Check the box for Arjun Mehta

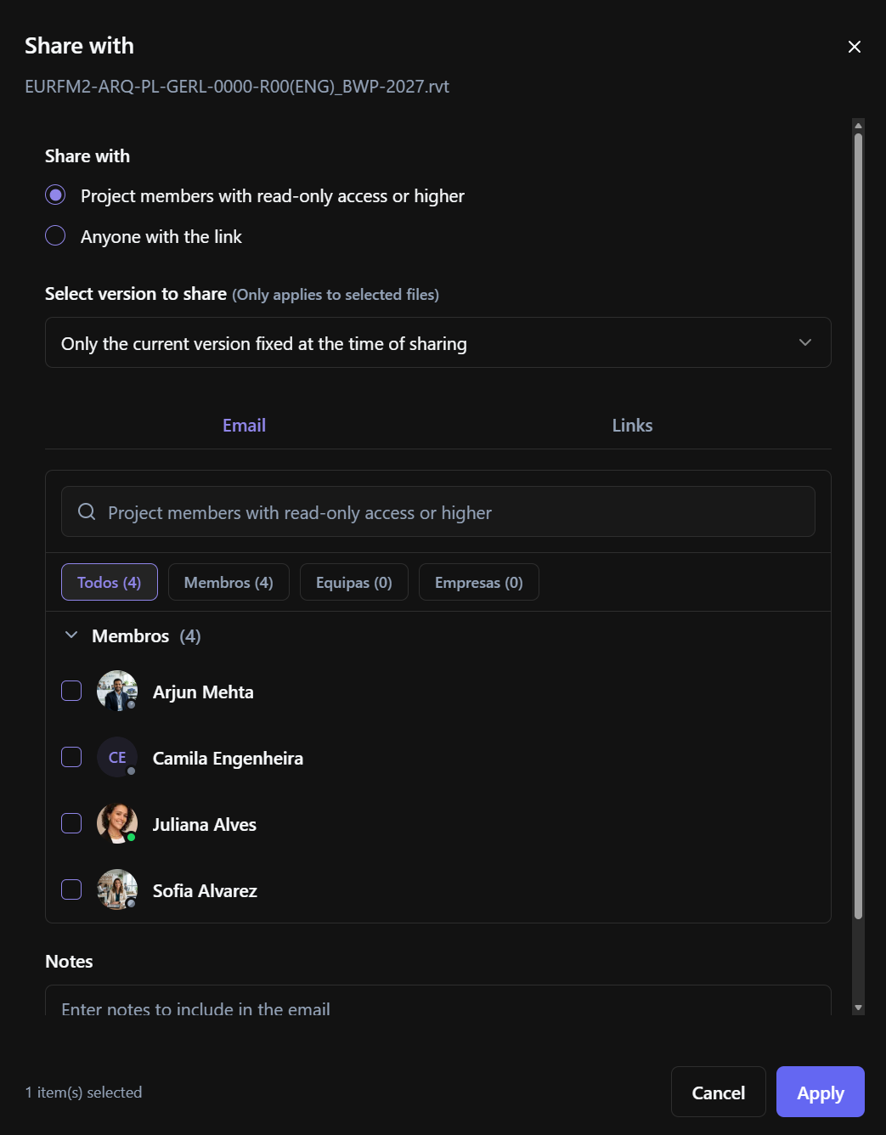pos(71,691)
